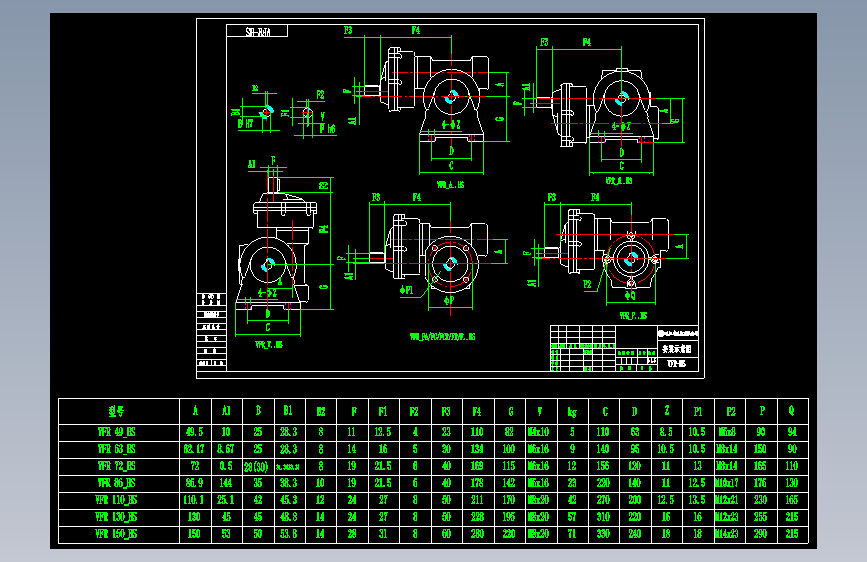Click the VFR 130_BS model row label
867x562 pixels.
point(117,517)
